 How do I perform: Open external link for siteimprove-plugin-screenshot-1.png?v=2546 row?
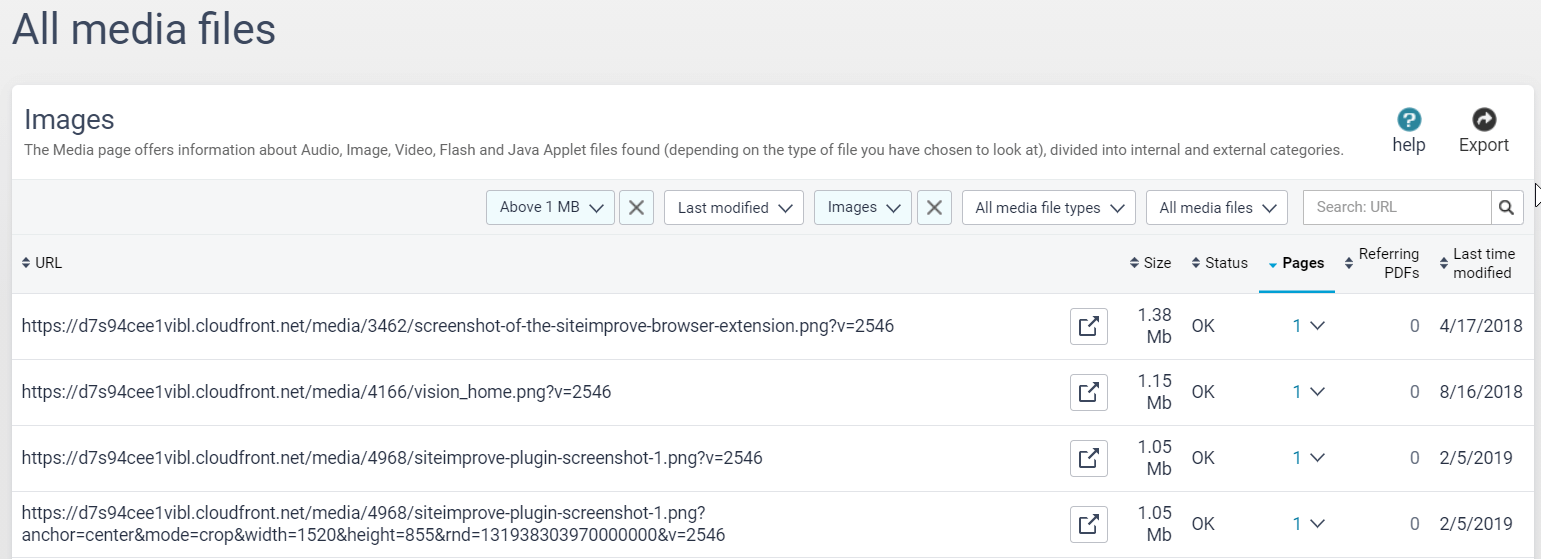tap(1089, 458)
